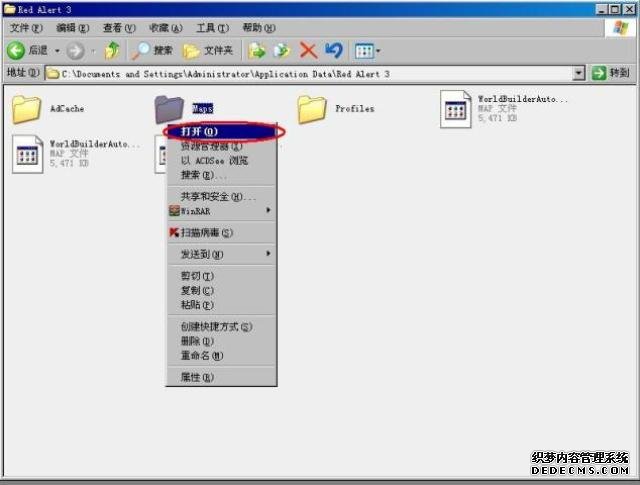640x485 pixels.
Task: Click the highlighted Maps folder name
Action: click(x=202, y=109)
